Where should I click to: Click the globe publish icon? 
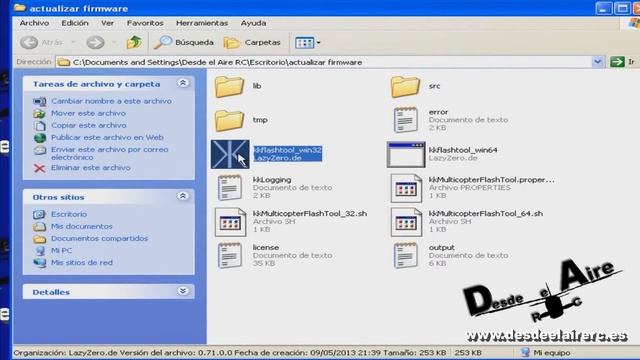click(x=40, y=138)
